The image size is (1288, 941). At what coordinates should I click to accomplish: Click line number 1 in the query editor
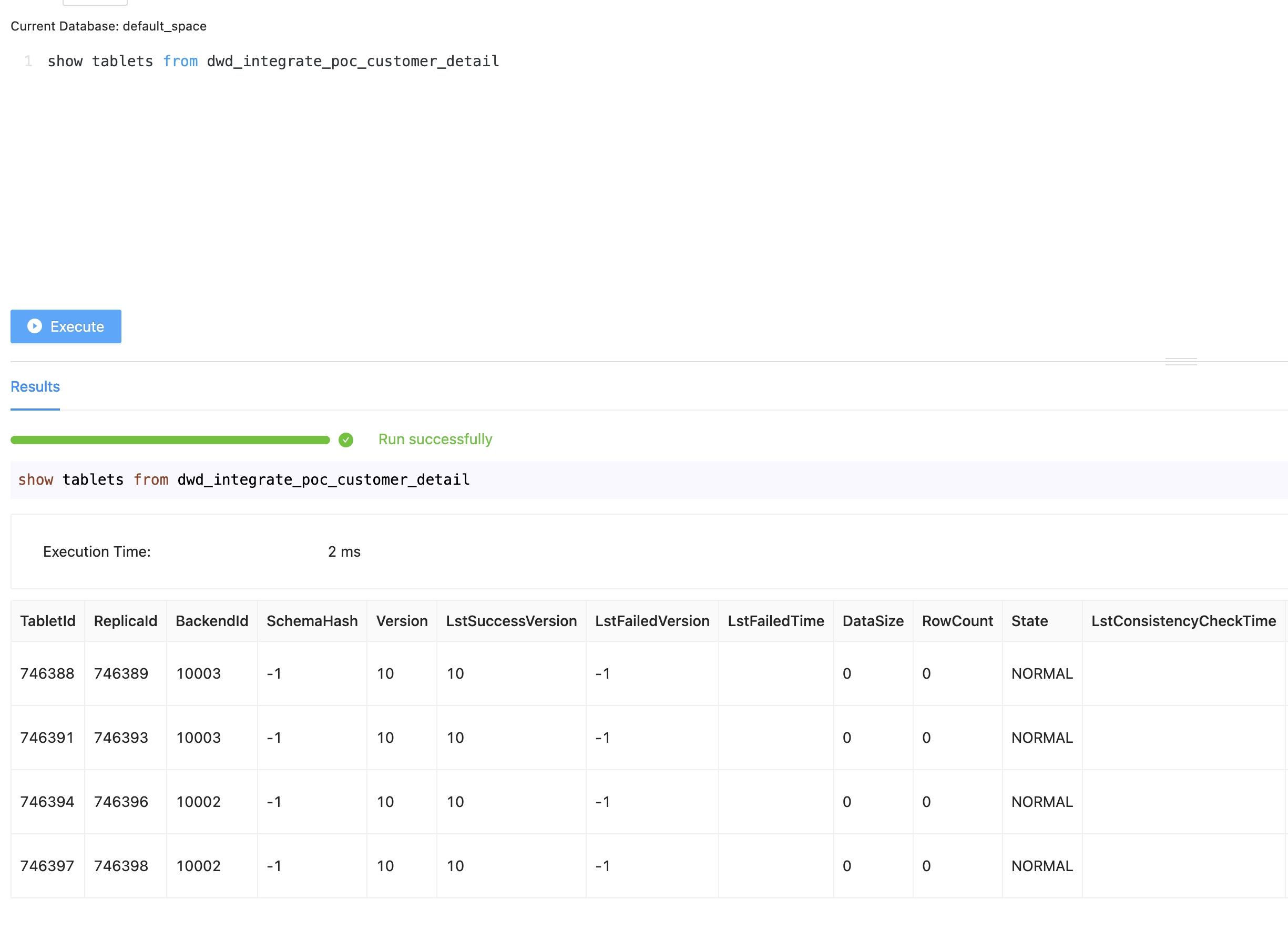click(x=27, y=61)
